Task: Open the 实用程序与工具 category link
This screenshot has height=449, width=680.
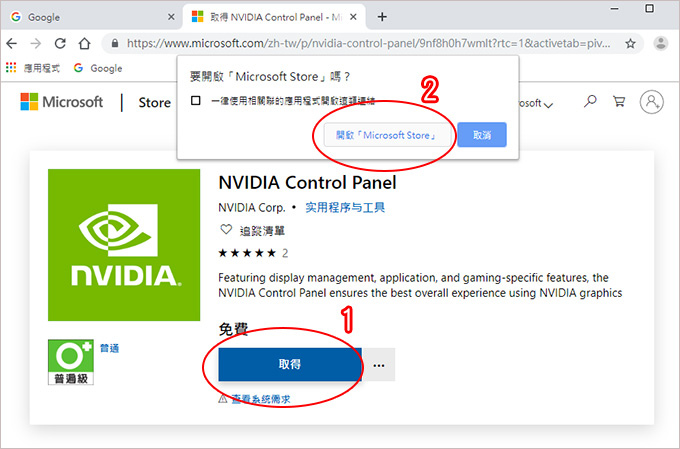Action: pos(345,207)
